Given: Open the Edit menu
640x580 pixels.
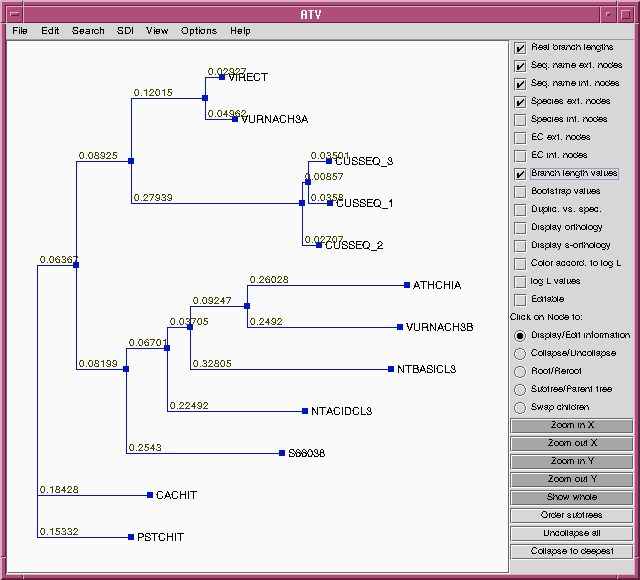Looking at the screenshot, I should coord(50,31).
